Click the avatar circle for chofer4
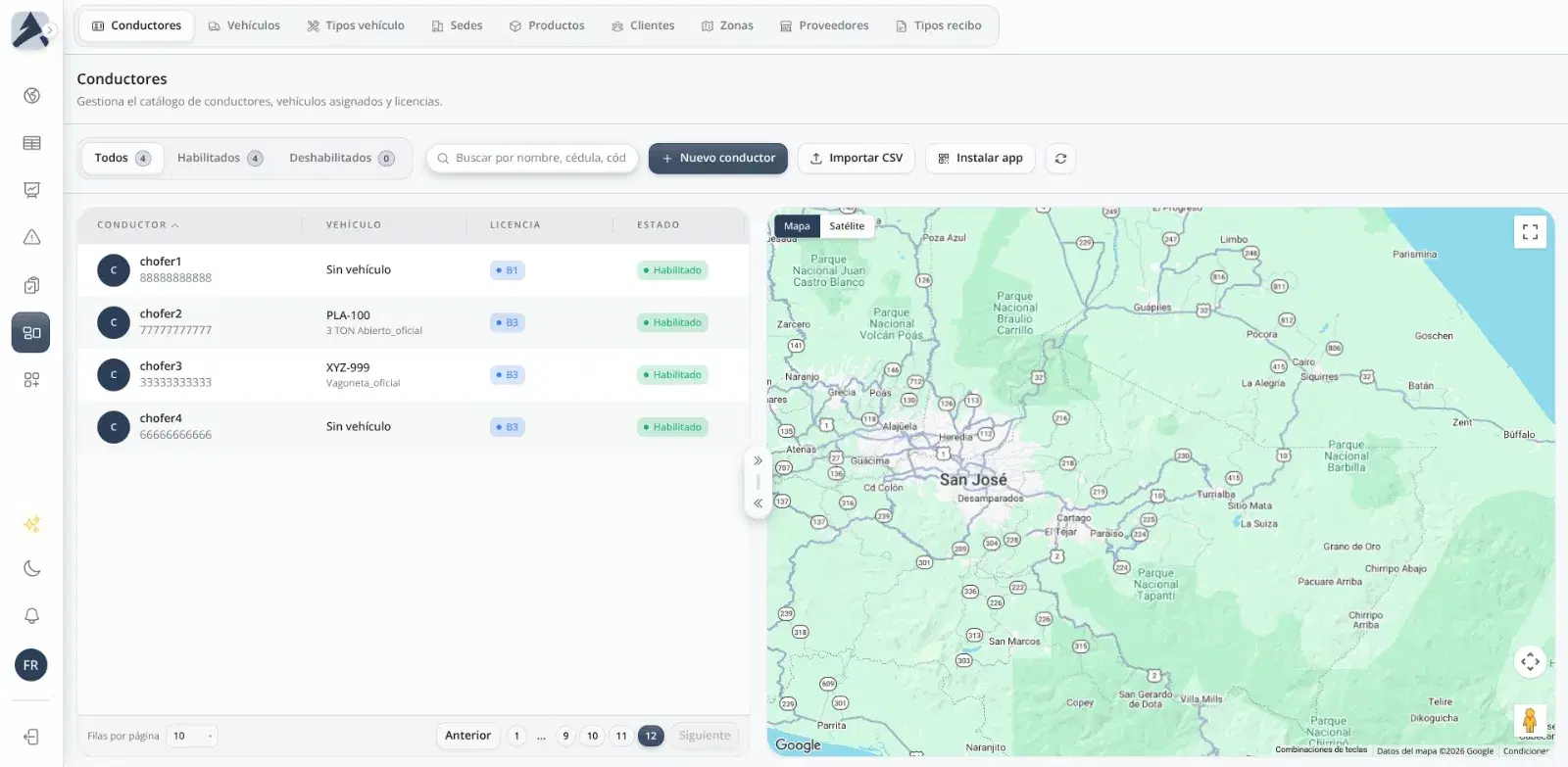Viewport: 1568px width, 767px height. [x=114, y=427]
